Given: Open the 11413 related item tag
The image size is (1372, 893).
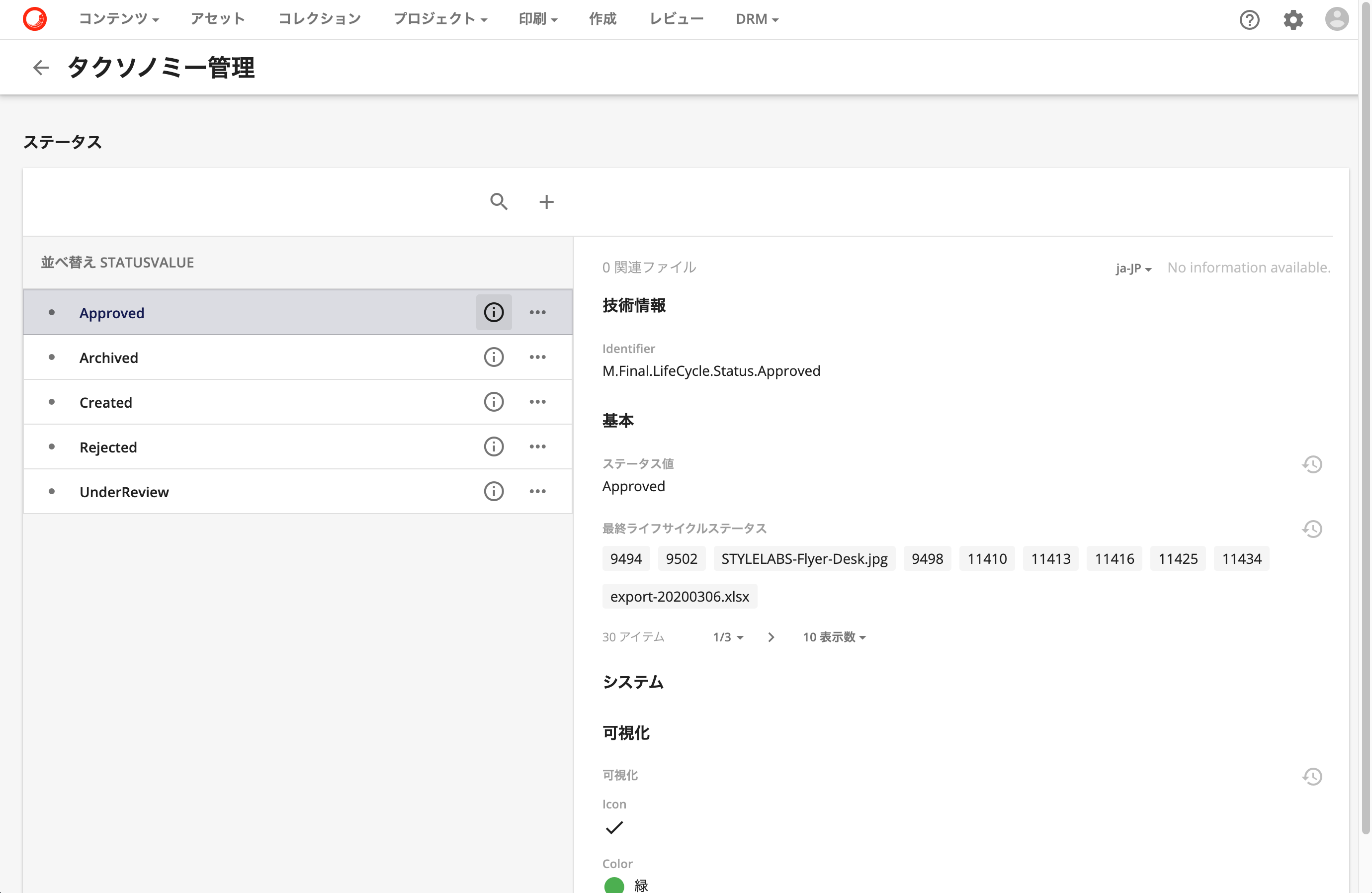Looking at the screenshot, I should pyautogui.click(x=1050, y=559).
